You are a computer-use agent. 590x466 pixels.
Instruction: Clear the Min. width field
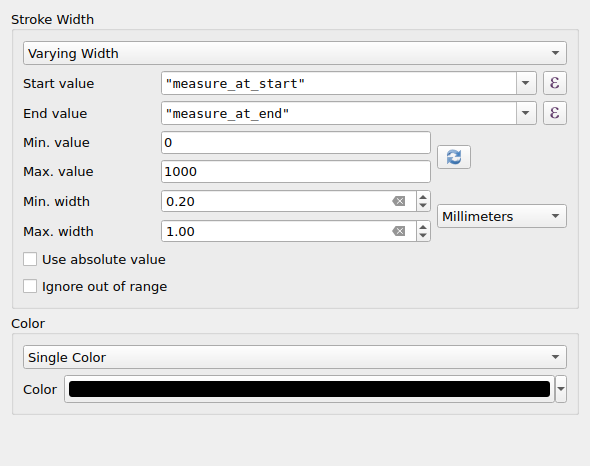coord(399,201)
